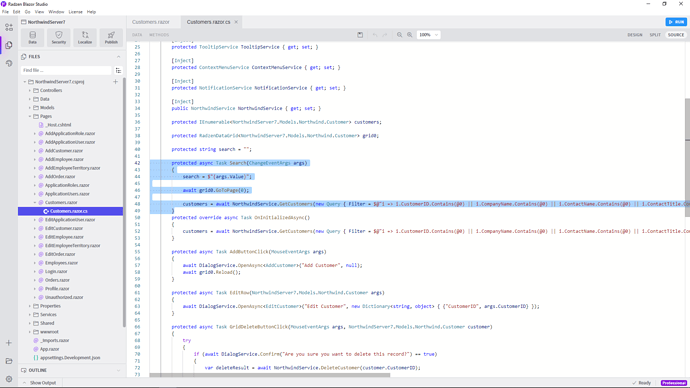Open the history icon in left rail

click(x=9, y=63)
